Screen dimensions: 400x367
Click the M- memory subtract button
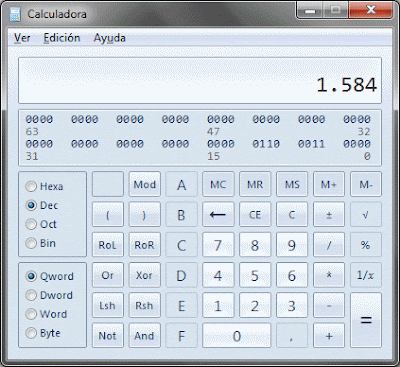(366, 184)
